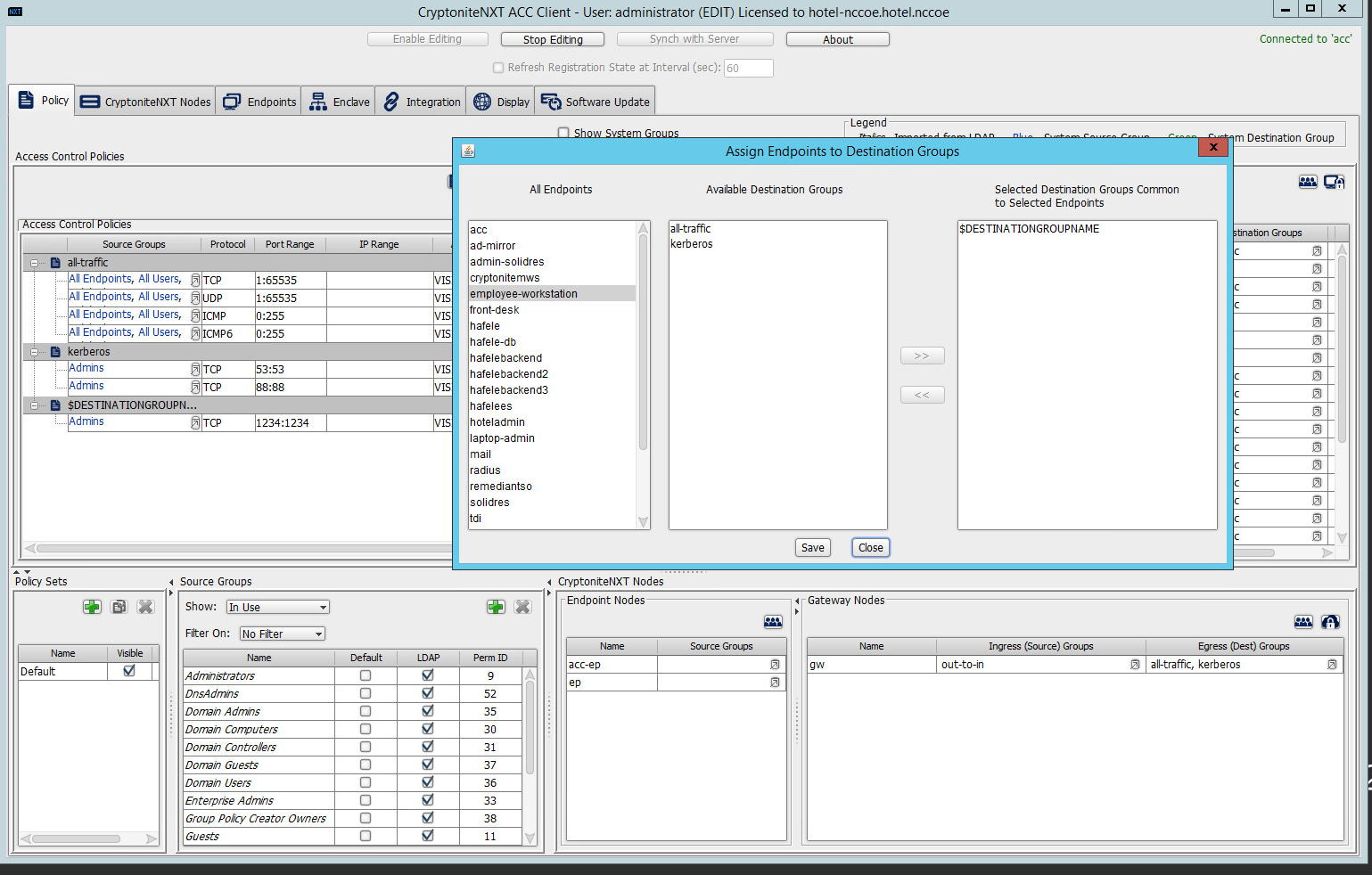This screenshot has width=1372, height=875.
Task: Collapse the all-traffic policy tree node
Action: (x=35, y=263)
